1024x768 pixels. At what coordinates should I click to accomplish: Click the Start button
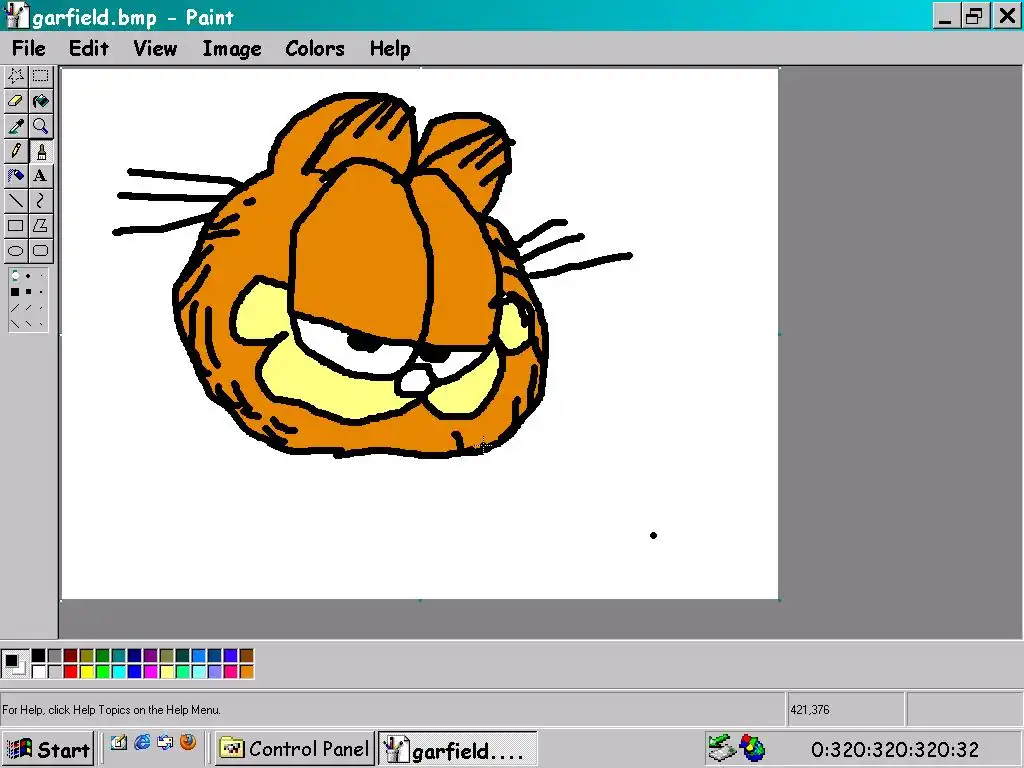(48, 749)
